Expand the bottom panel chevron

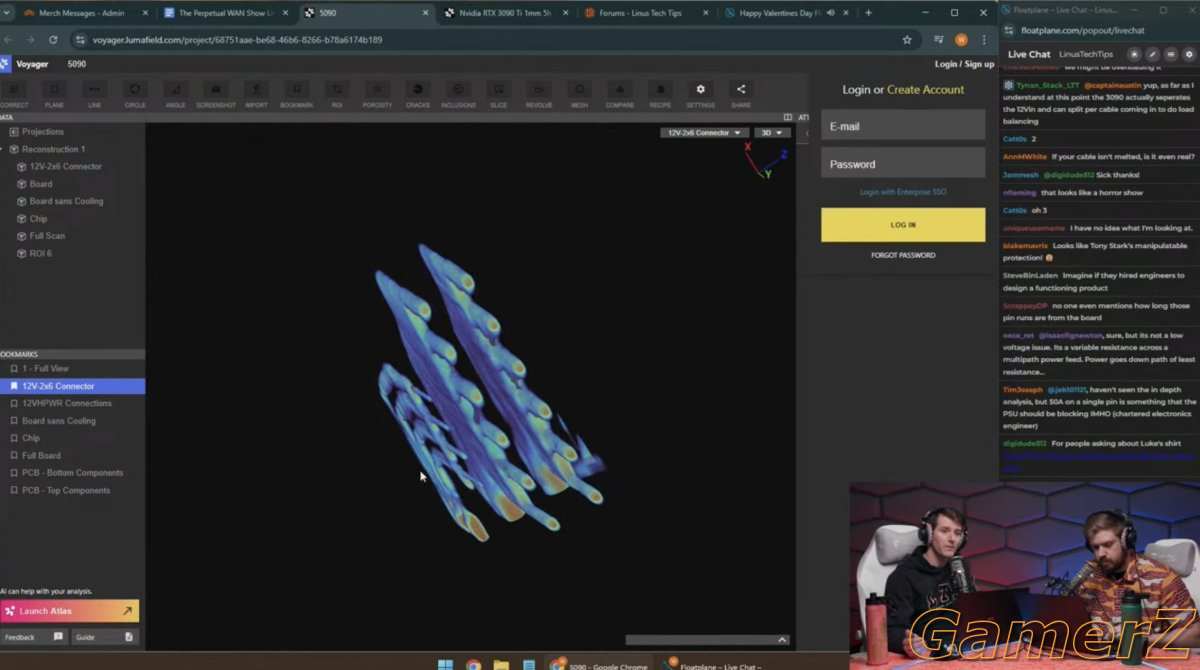(782, 640)
